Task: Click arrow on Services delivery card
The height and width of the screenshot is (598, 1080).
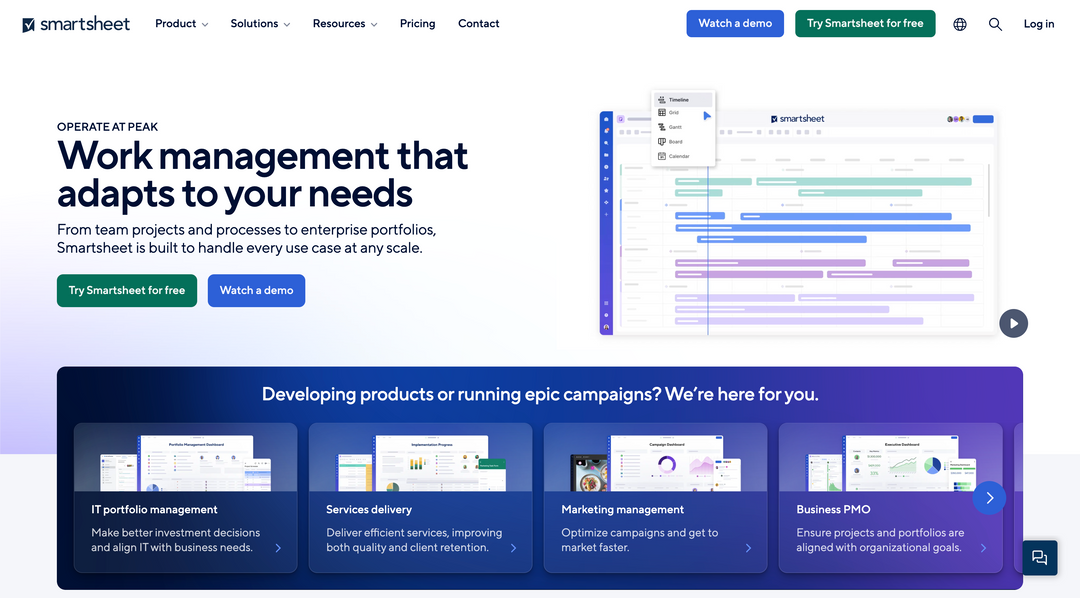Action: pyautogui.click(x=513, y=548)
